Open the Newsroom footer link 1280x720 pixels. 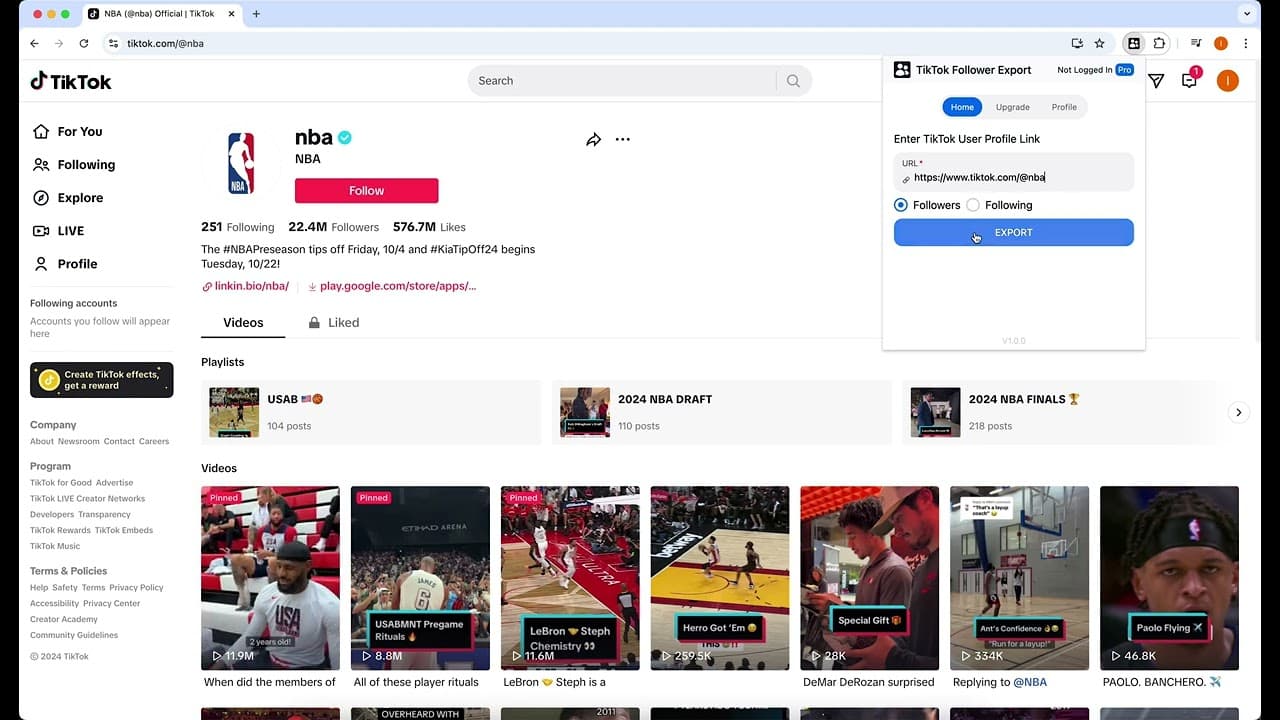click(x=79, y=442)
